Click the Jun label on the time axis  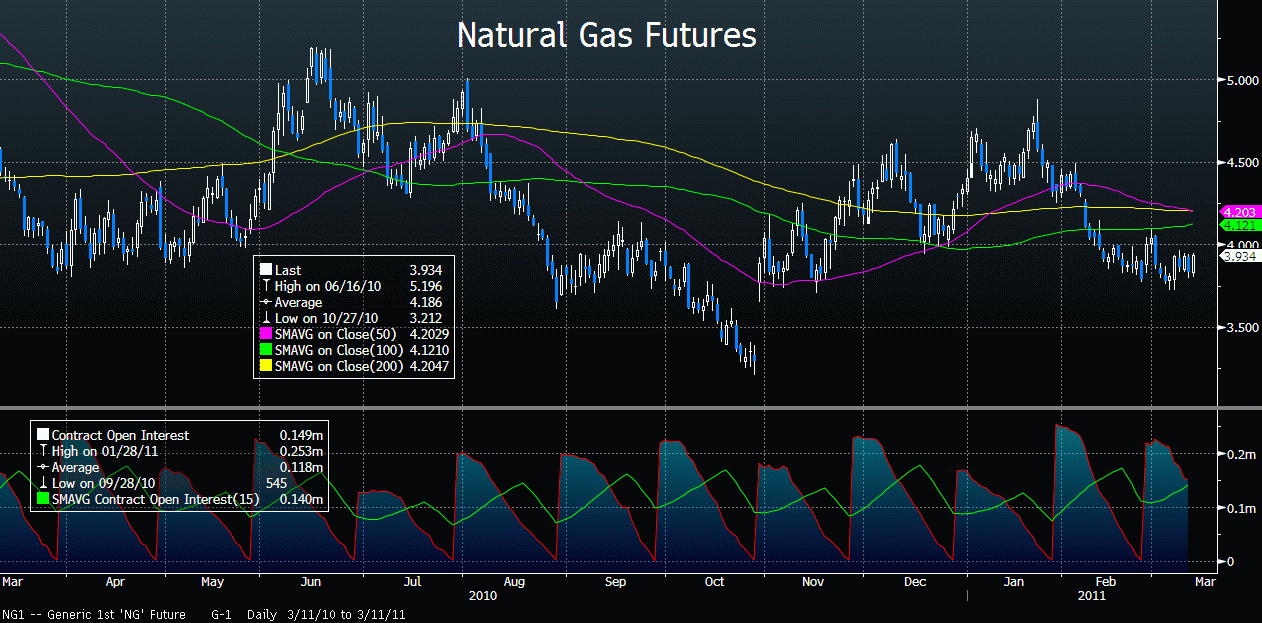[x=311, y=581]
